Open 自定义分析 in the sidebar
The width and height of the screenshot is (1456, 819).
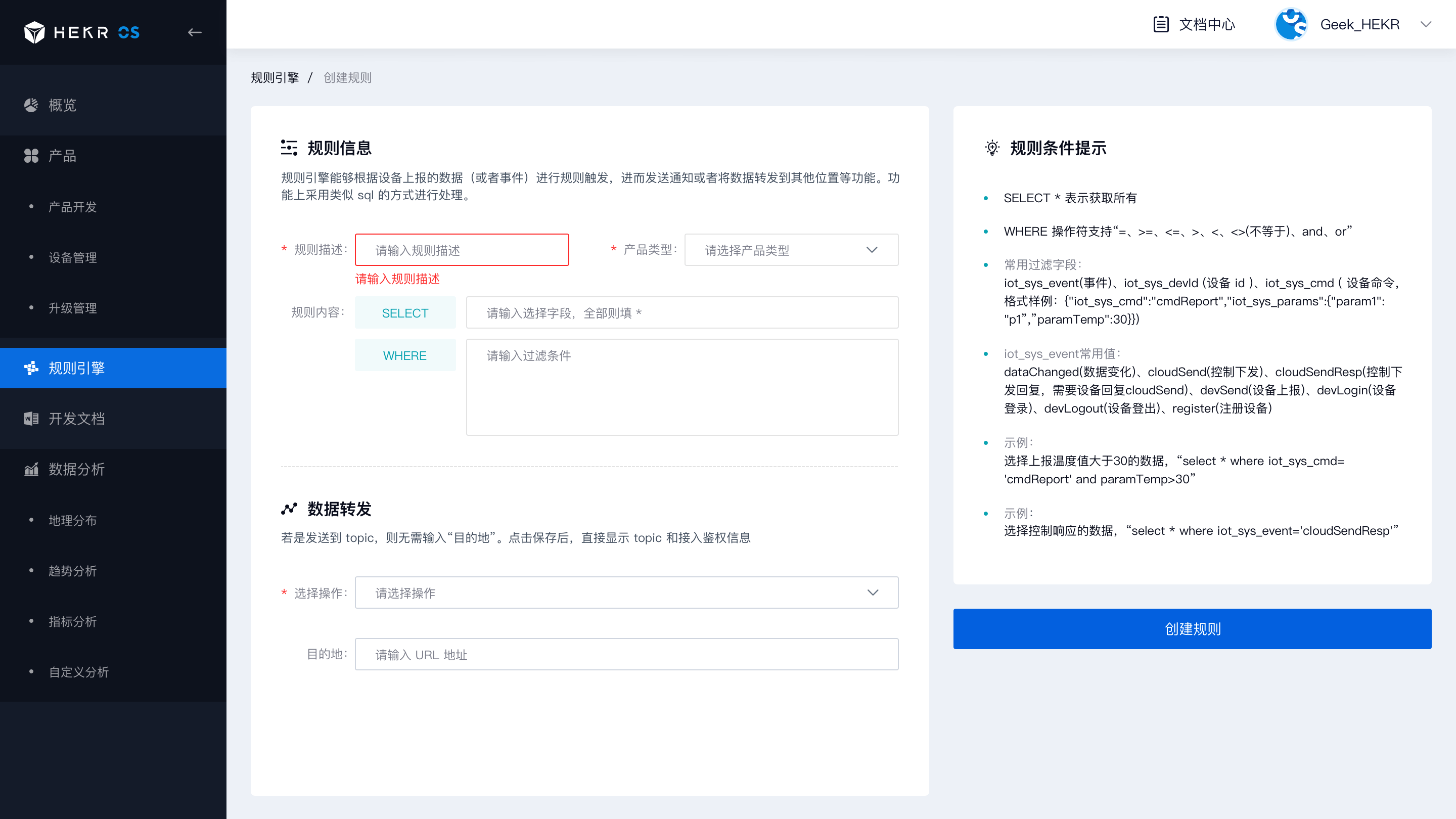coord(79,672)
